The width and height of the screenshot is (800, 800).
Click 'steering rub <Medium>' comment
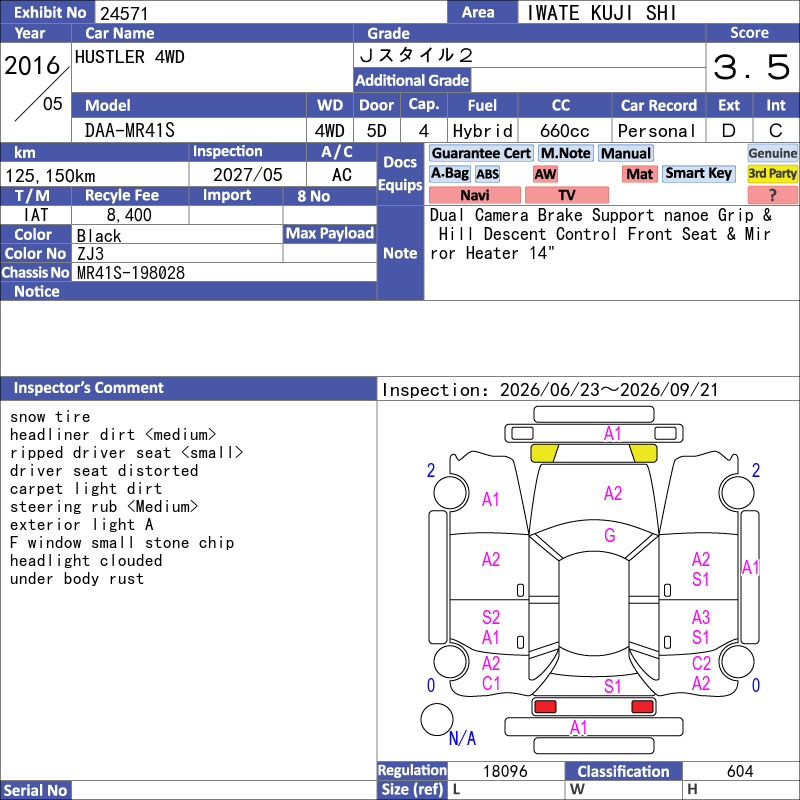point(104,507)
